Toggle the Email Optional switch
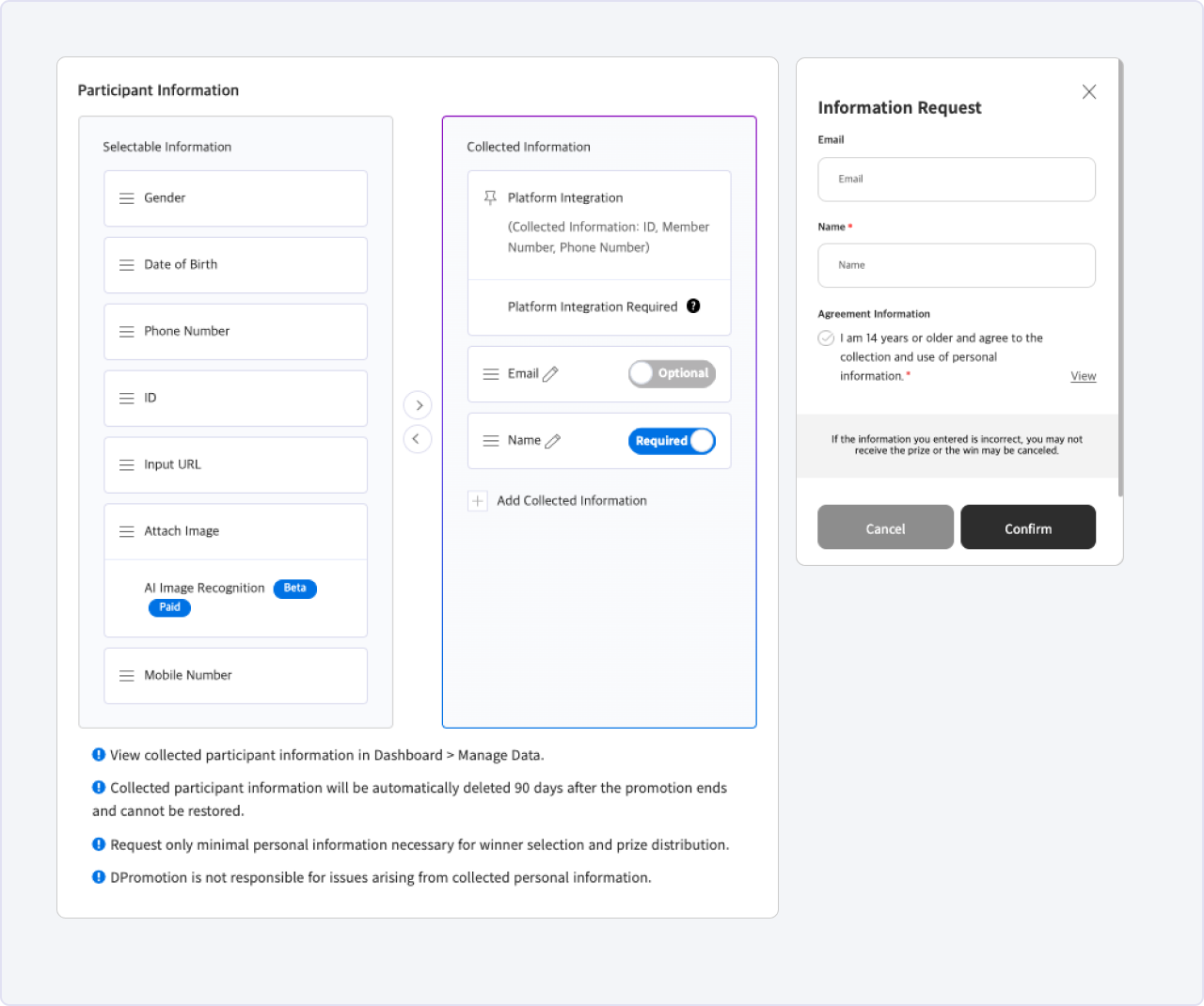Image resolution: width=1204 pixels, height=1006 pixels. pos(672,374)
